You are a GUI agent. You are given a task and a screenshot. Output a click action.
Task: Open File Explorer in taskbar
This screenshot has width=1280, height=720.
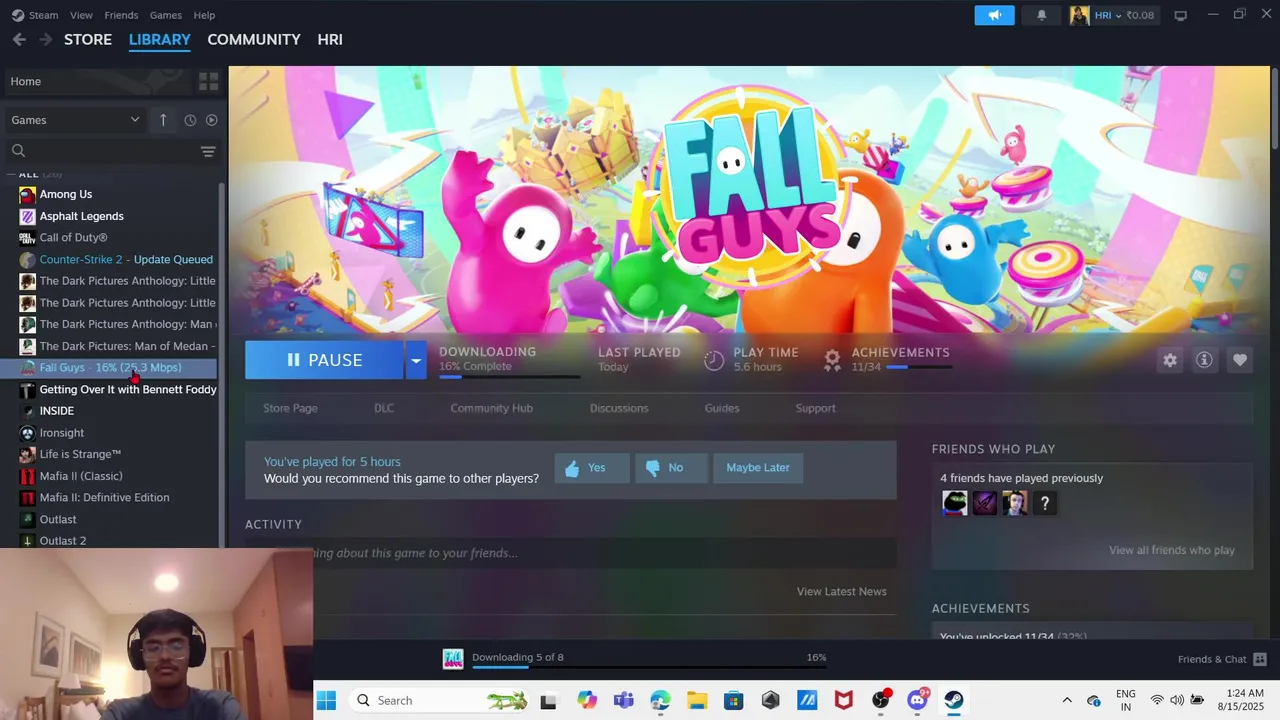point(697,700)
